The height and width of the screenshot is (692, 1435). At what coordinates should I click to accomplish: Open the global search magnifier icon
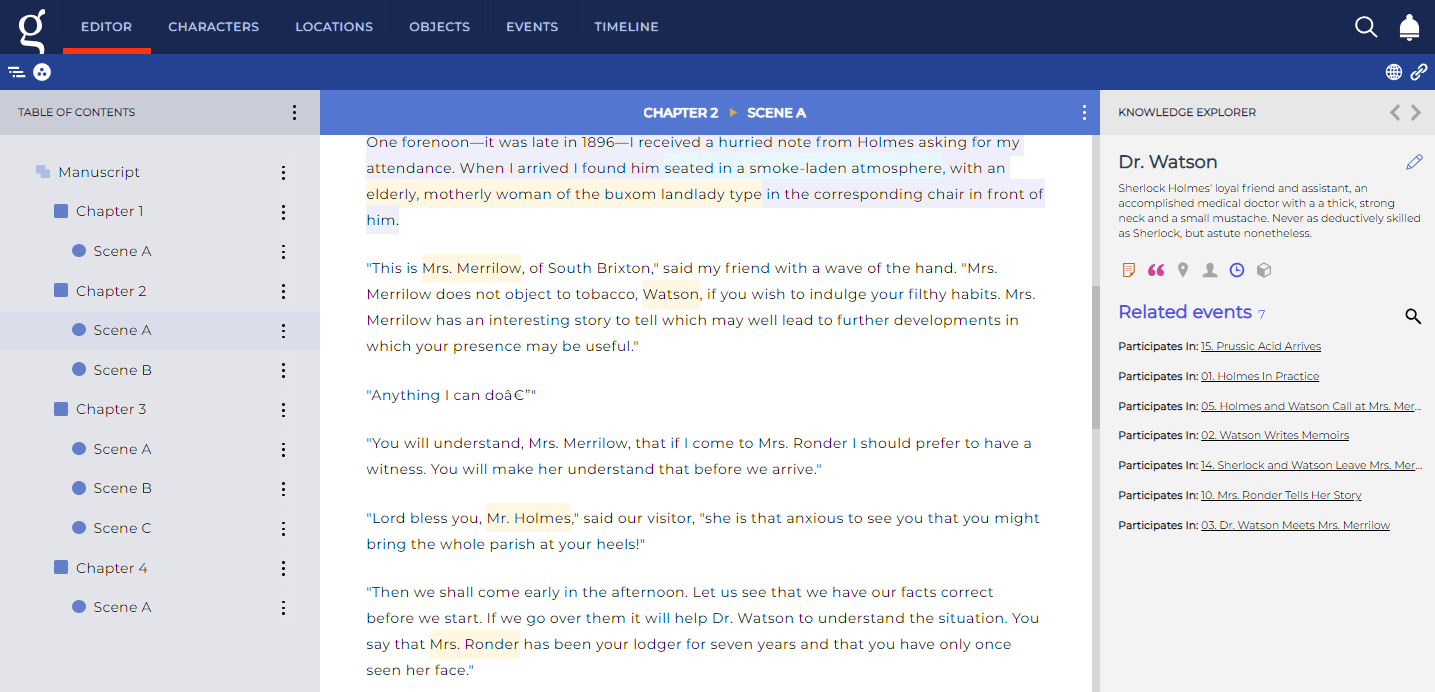tap(1366, 27)
